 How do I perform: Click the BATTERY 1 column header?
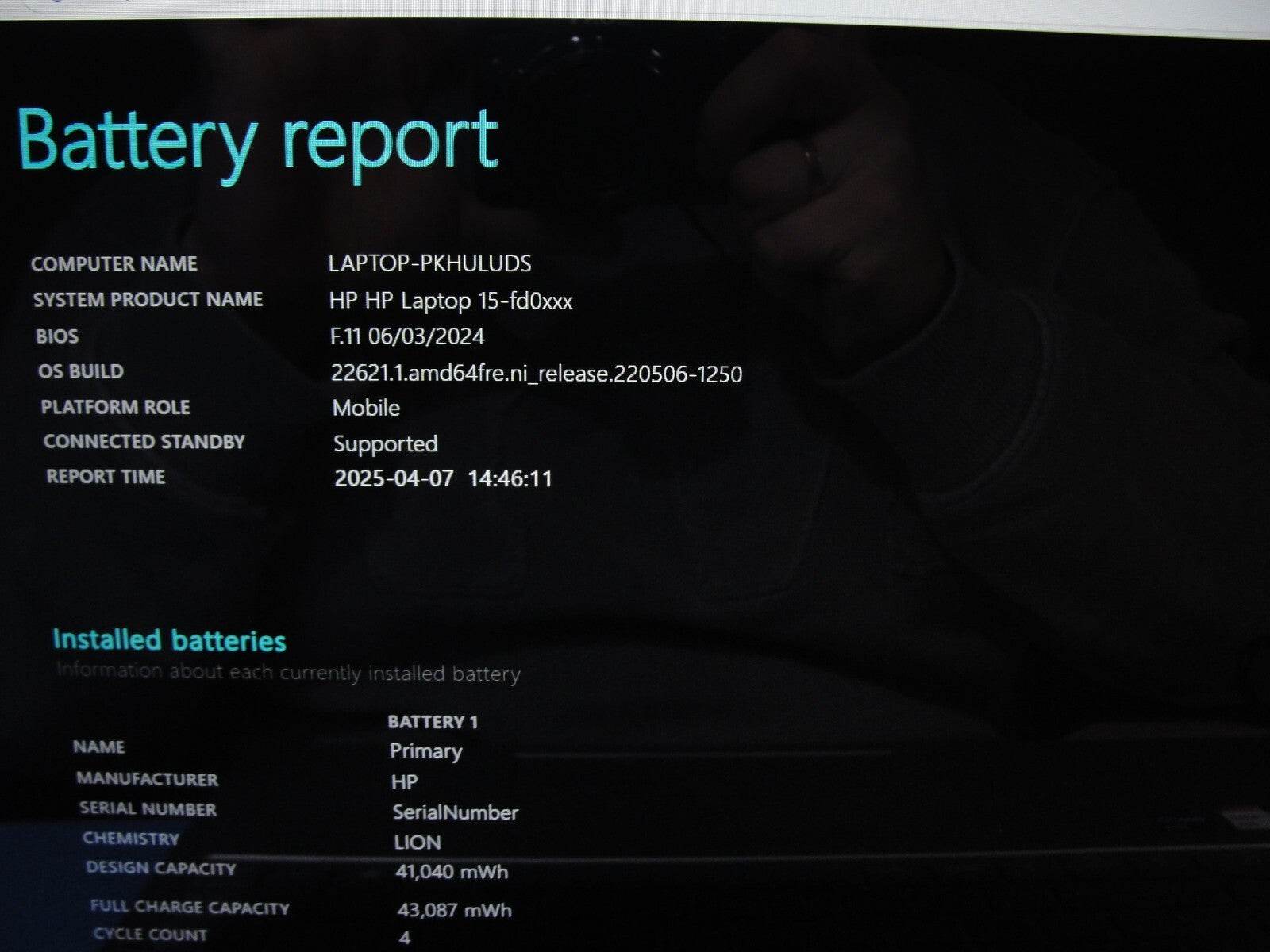click(433, 722)
